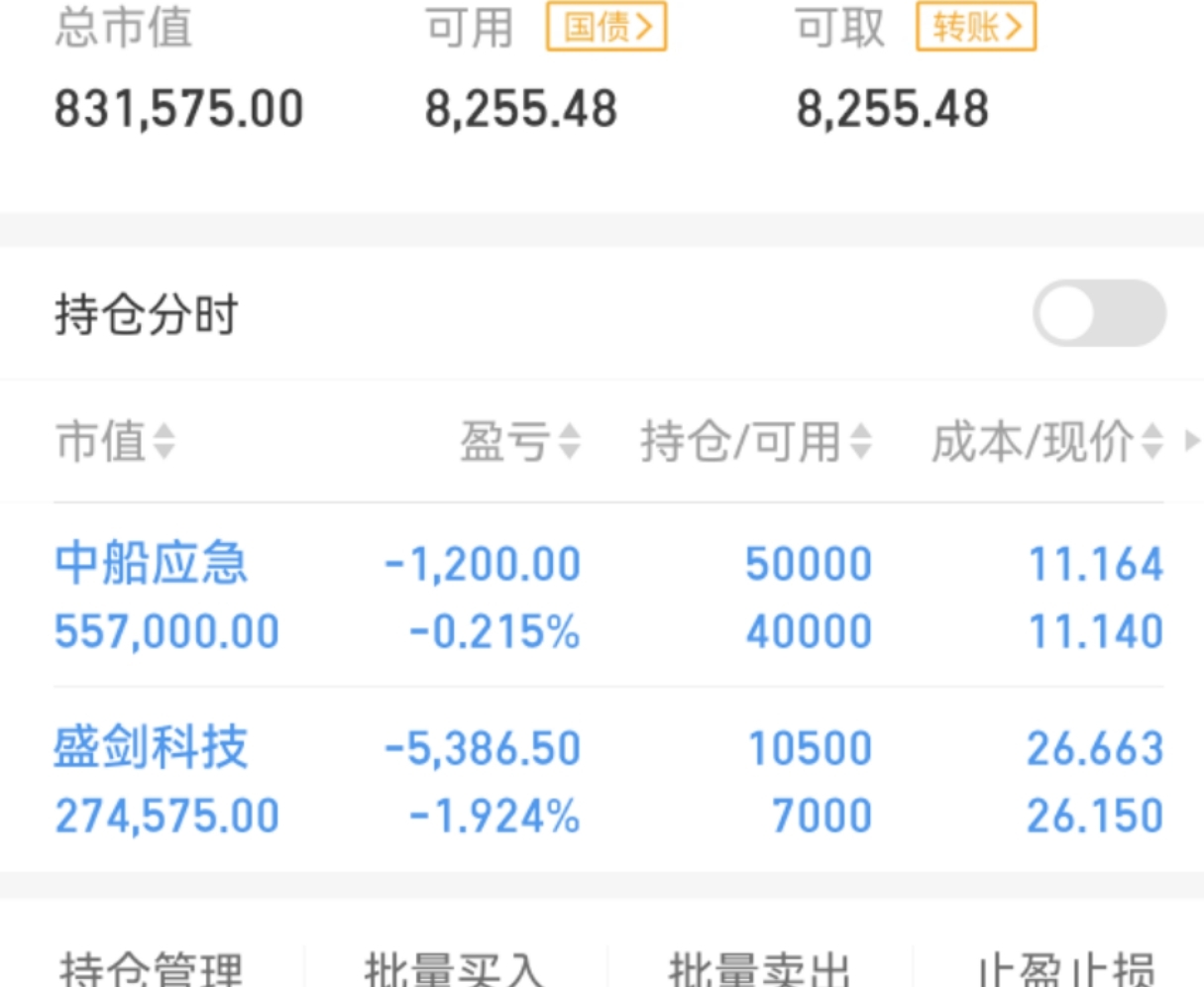Click the market value 557,000.00
1204x987 pixels.
166,631
